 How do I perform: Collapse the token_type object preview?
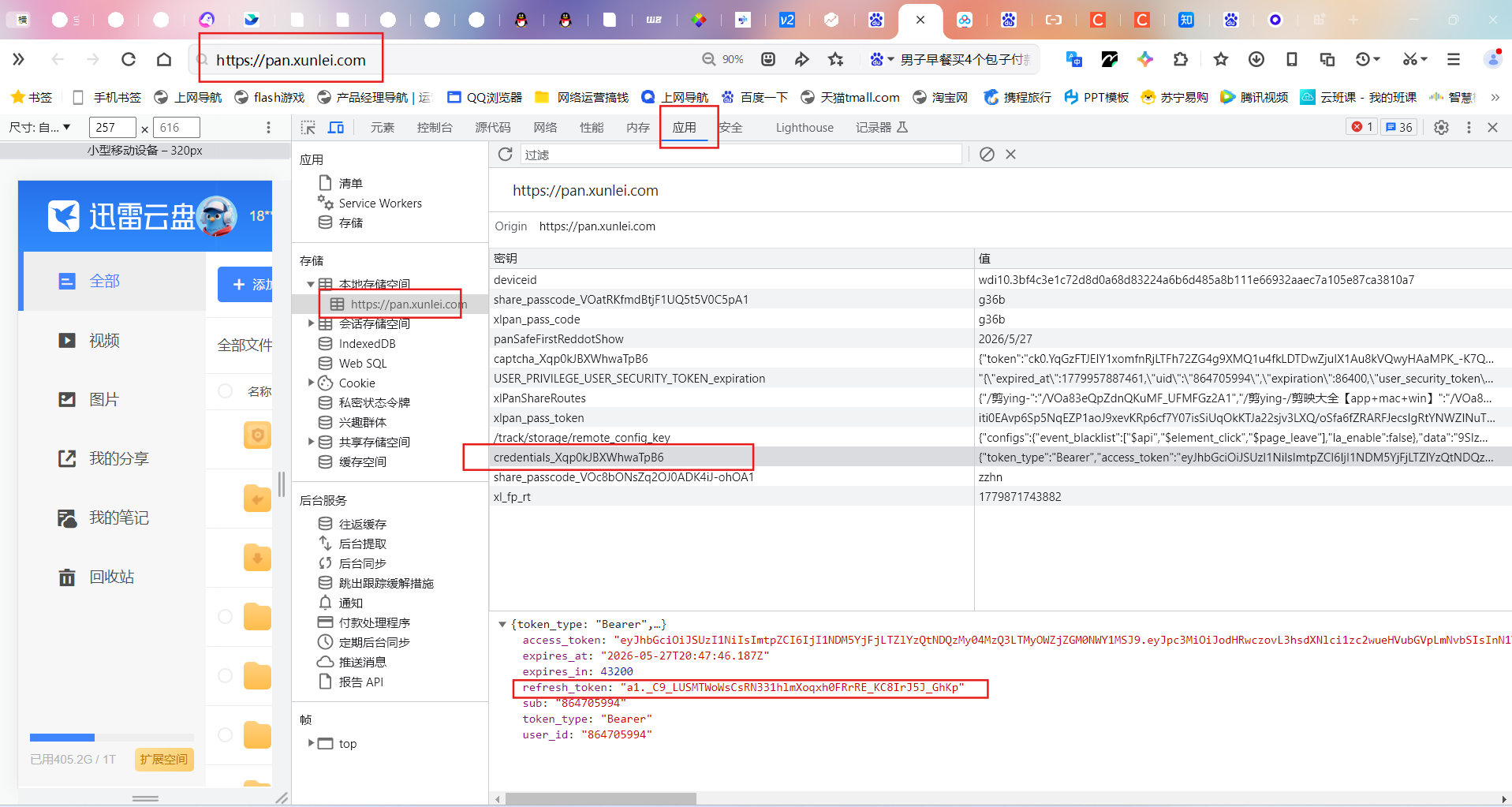click(502, 624)
